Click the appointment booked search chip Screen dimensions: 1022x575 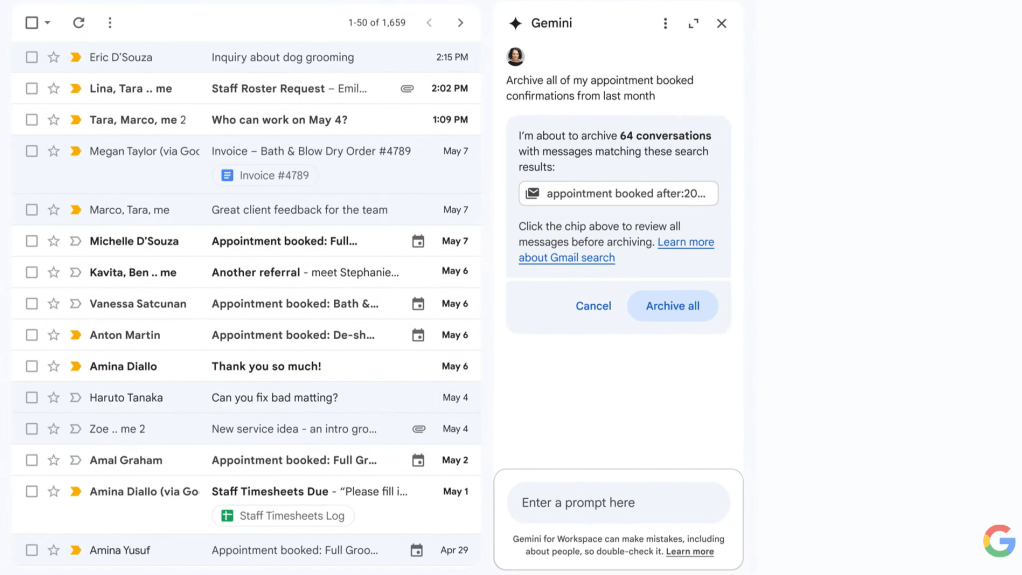click(x=618, y=194)
